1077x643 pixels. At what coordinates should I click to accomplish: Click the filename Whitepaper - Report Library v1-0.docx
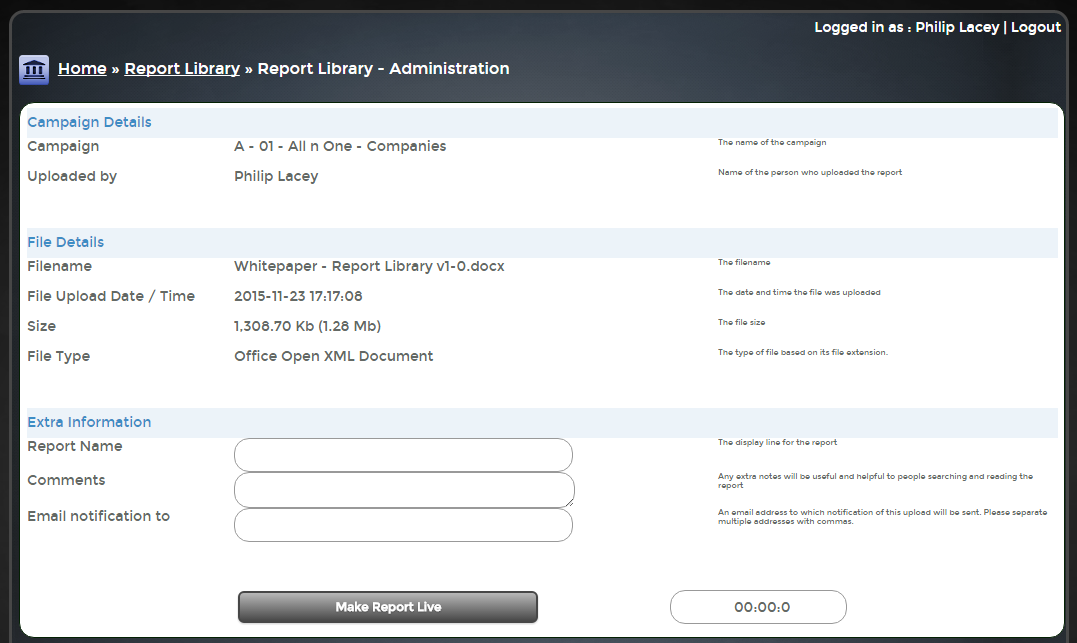point(368,266)
